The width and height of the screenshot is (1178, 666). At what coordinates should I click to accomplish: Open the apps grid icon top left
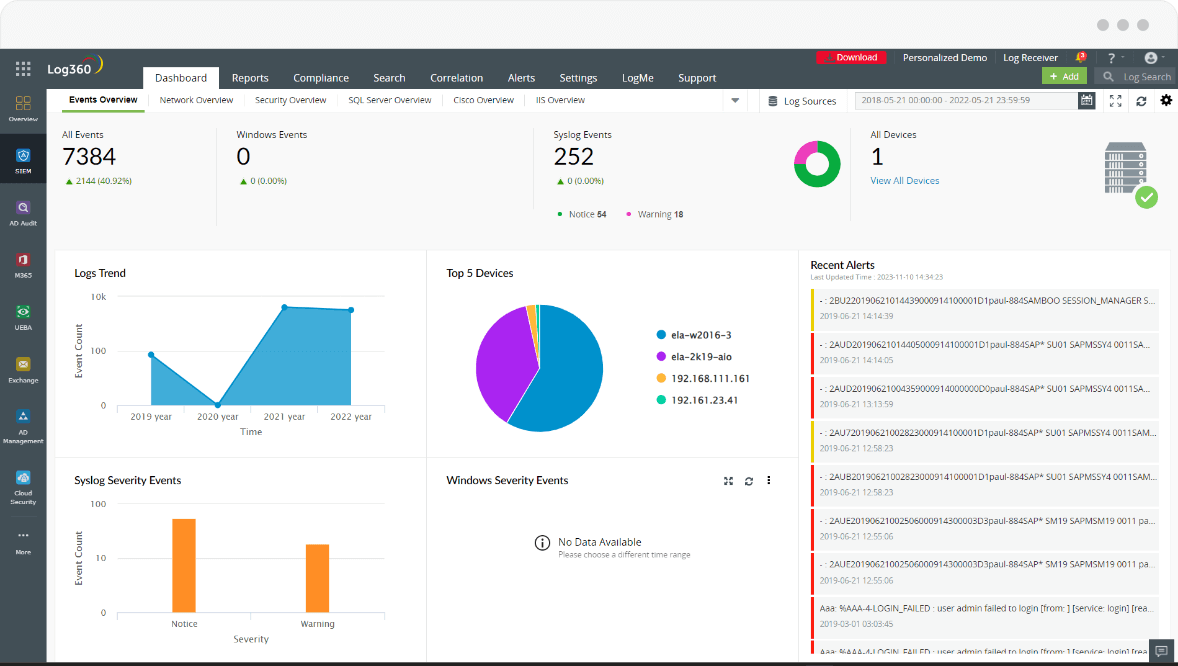tap(22, 68)
